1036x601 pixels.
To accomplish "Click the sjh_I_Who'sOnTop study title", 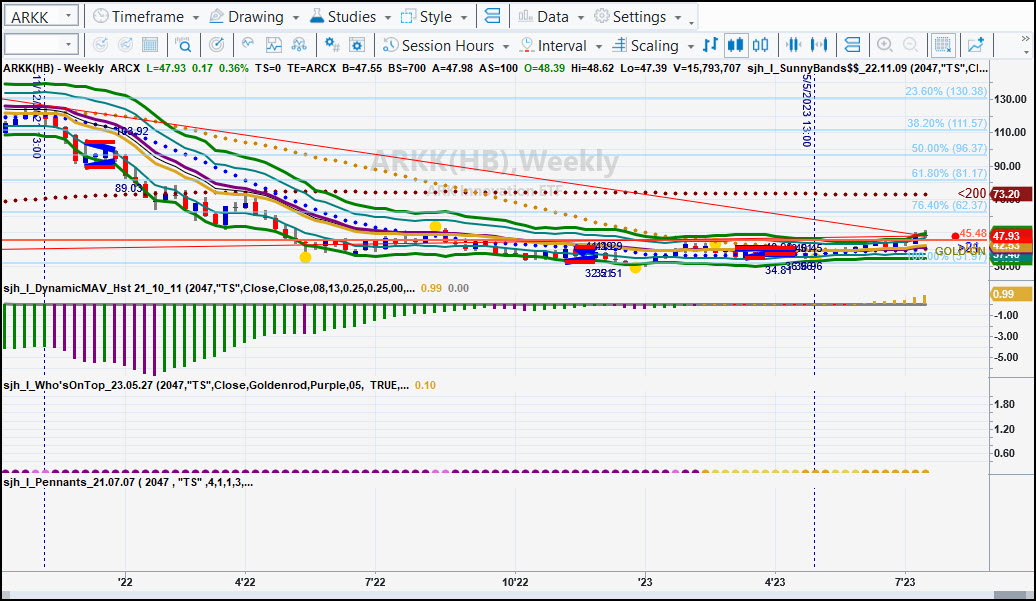I will [x=205, y=385].
